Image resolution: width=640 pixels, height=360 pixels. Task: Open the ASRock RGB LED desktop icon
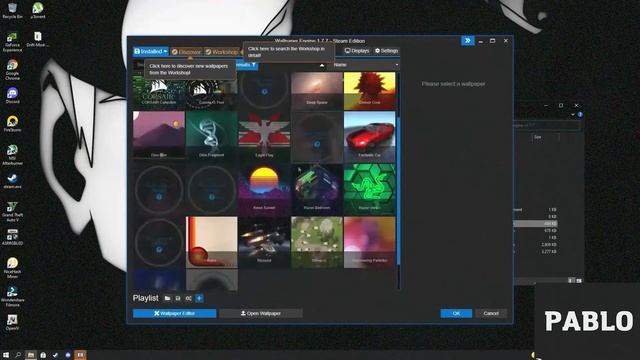[x=12, y=237]
